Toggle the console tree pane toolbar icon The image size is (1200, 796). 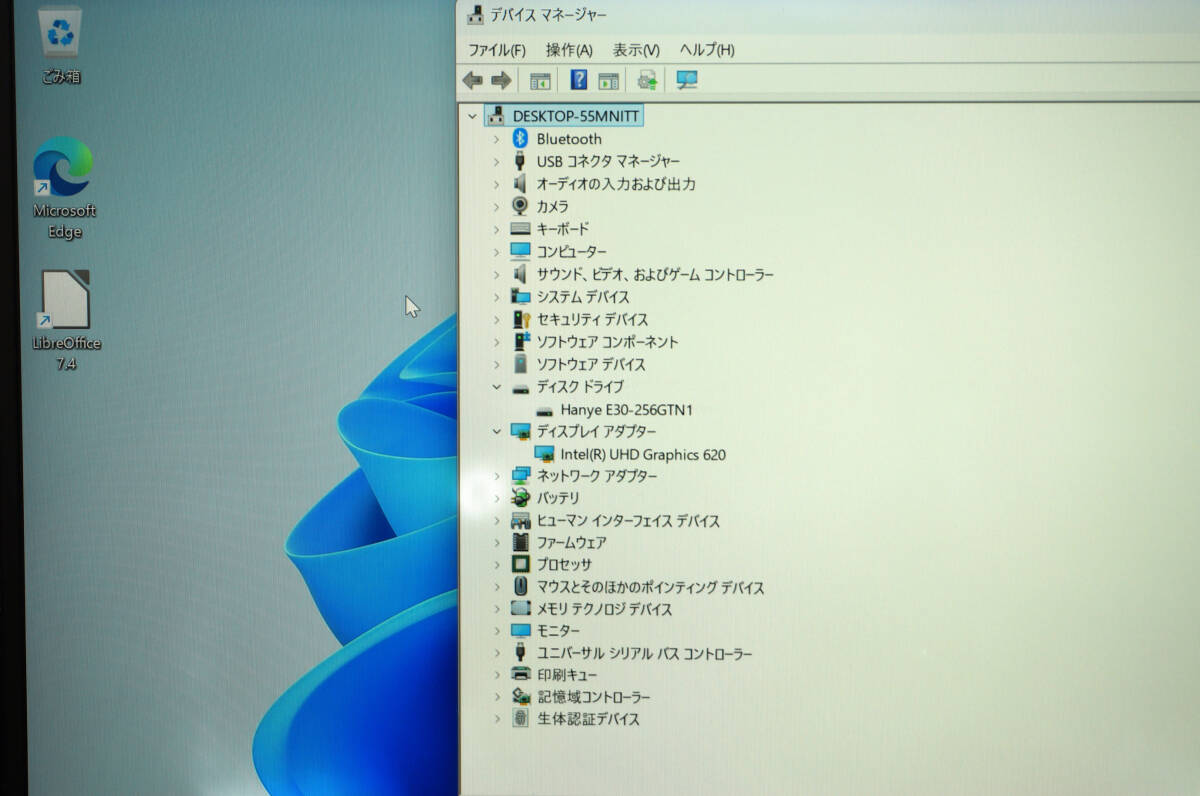(541, 80)
